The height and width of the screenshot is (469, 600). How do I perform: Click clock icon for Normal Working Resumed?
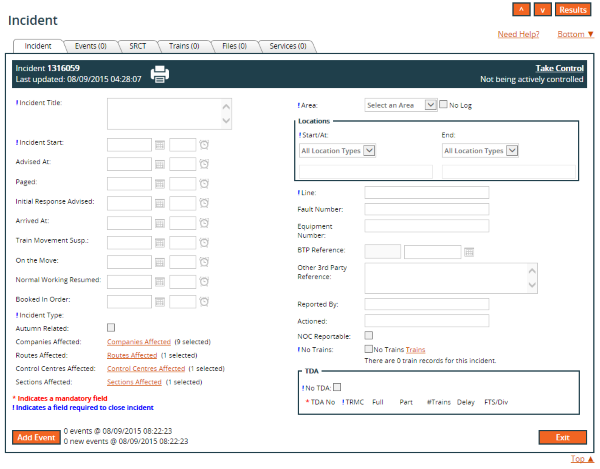204,281
